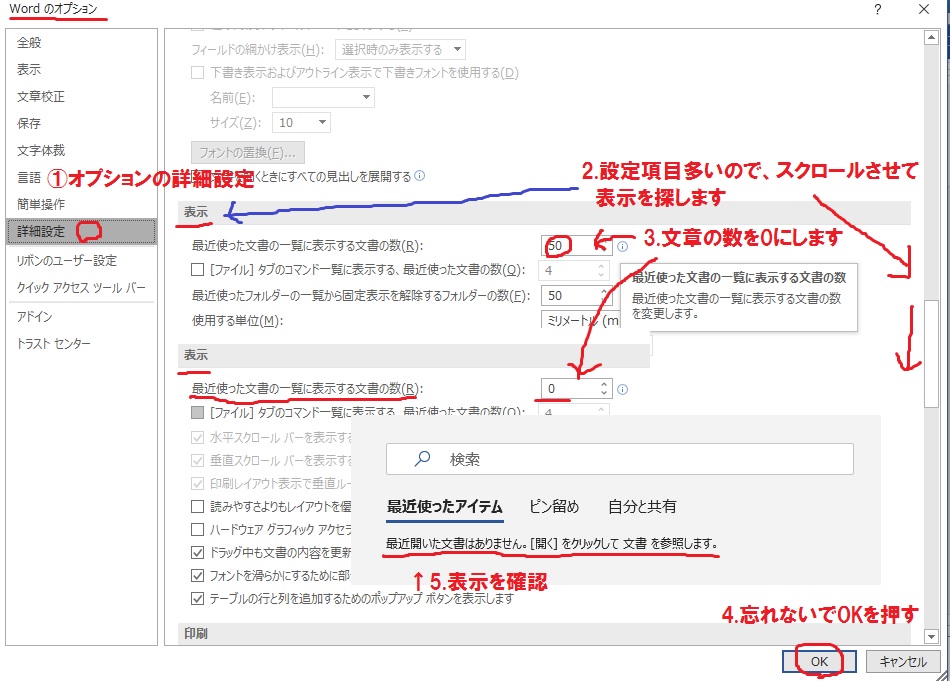Toggle ドラッグ中も文書の内容を更新 checkbox

[198, 553]
